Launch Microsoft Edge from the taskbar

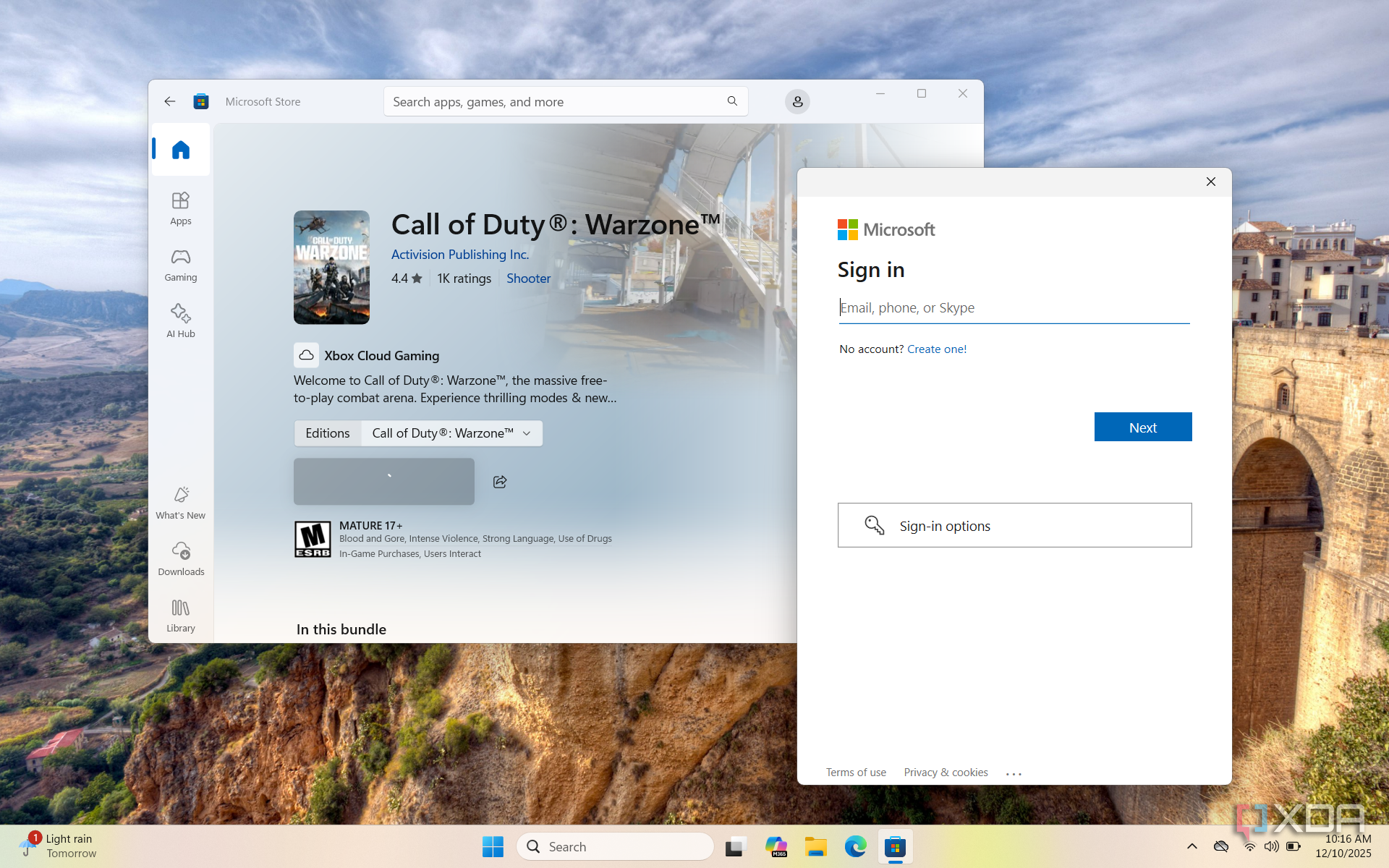coord(855,846)
